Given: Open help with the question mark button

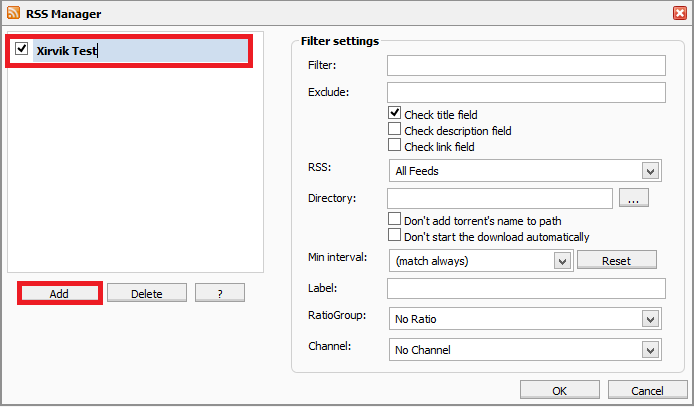Looking at the screenshot, I should 219,293.
